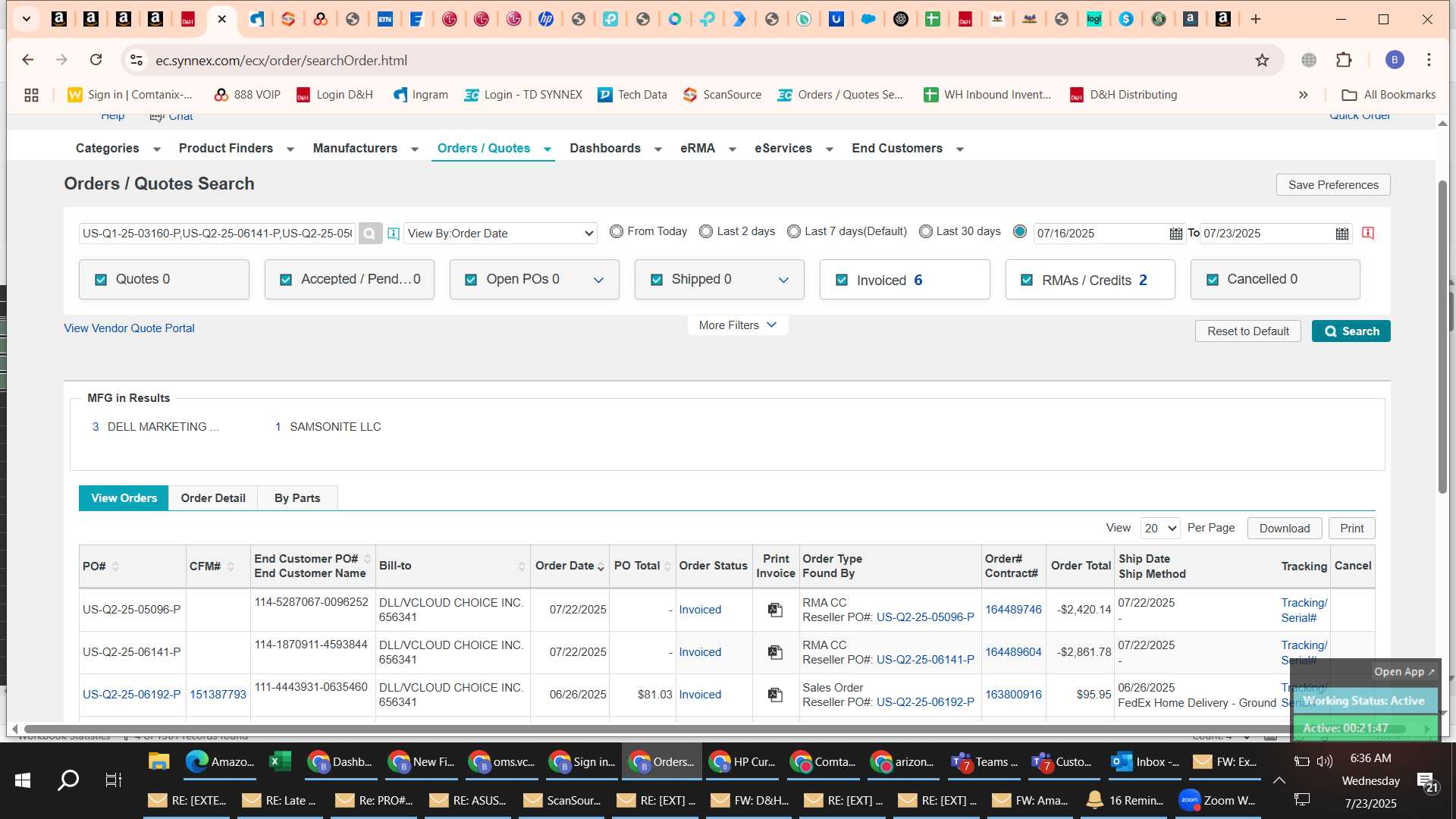Open the tab search dropdown arrow
1456x819 pixels.
(26, 19)
